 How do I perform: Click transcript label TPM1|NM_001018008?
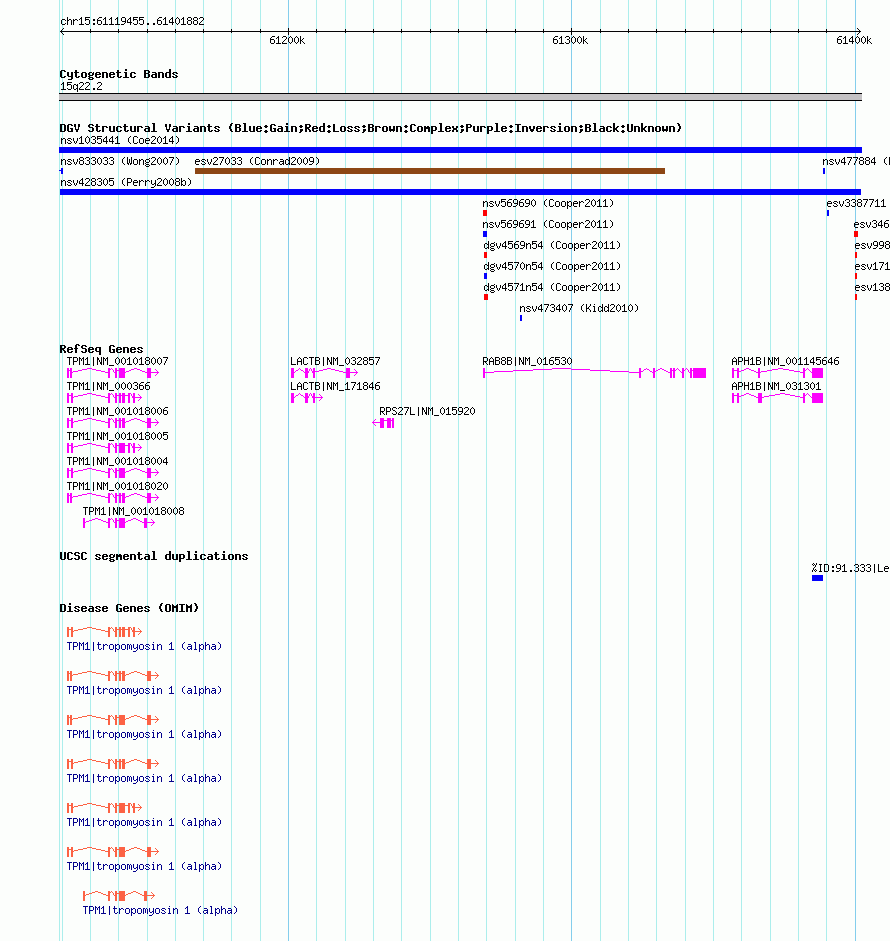pyautogui.click(x=133, y=511)
